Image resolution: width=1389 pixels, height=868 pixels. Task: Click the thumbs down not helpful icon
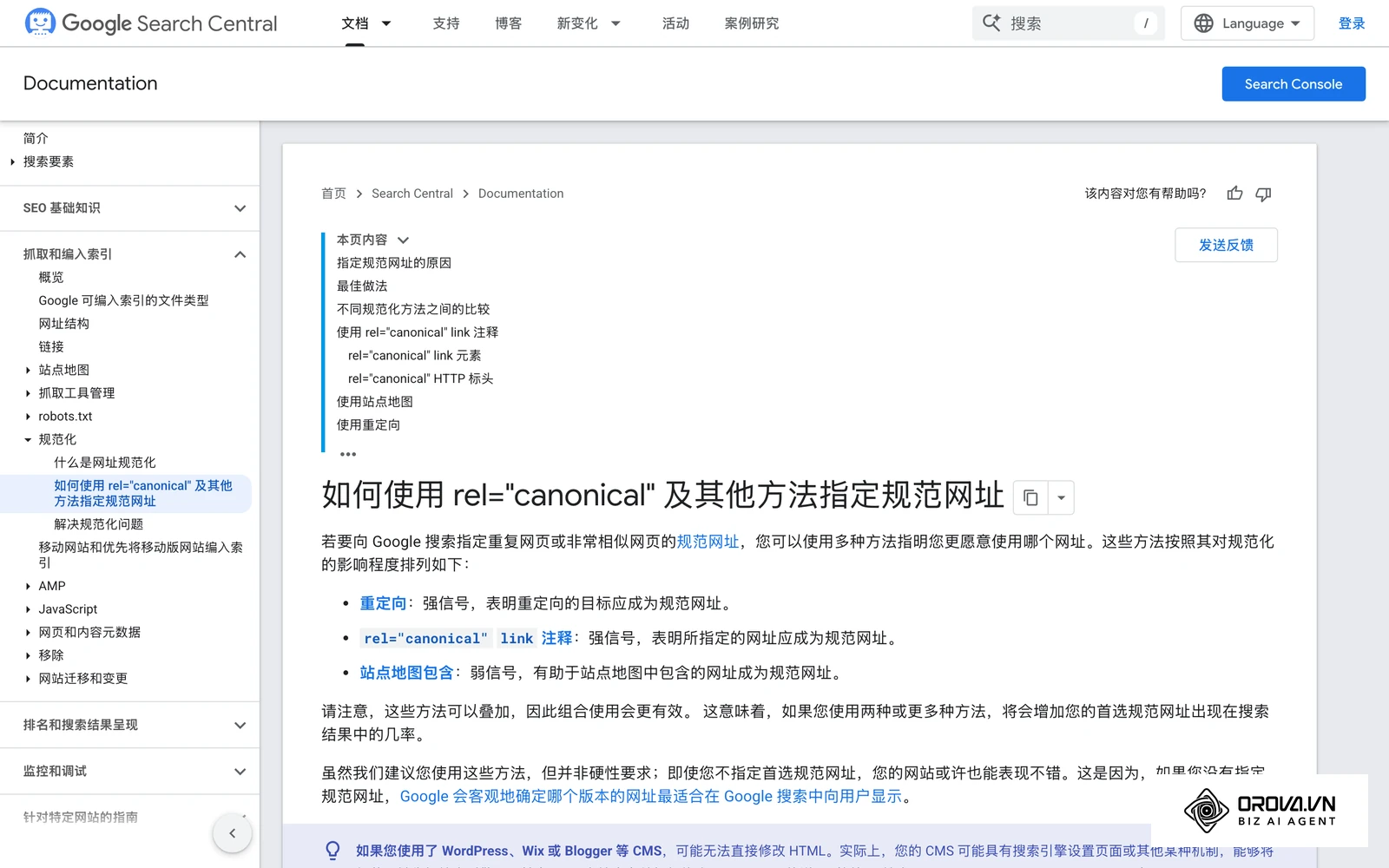pyautogui.click(x=1263, y=194)
